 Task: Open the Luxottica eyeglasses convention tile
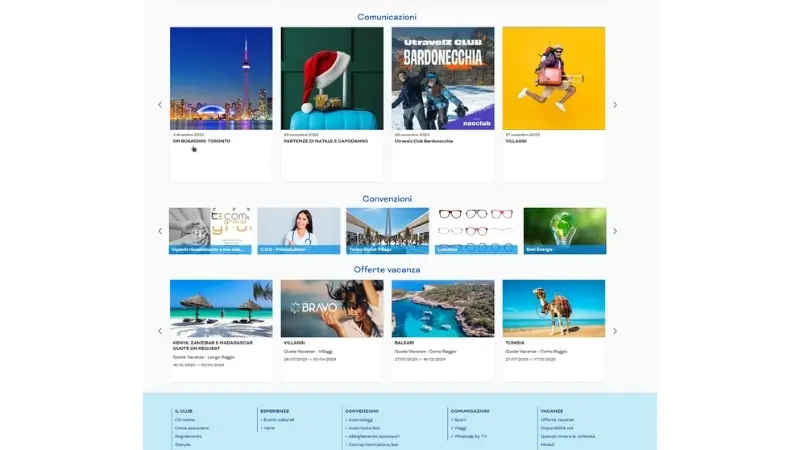click(x=476, y=231)
